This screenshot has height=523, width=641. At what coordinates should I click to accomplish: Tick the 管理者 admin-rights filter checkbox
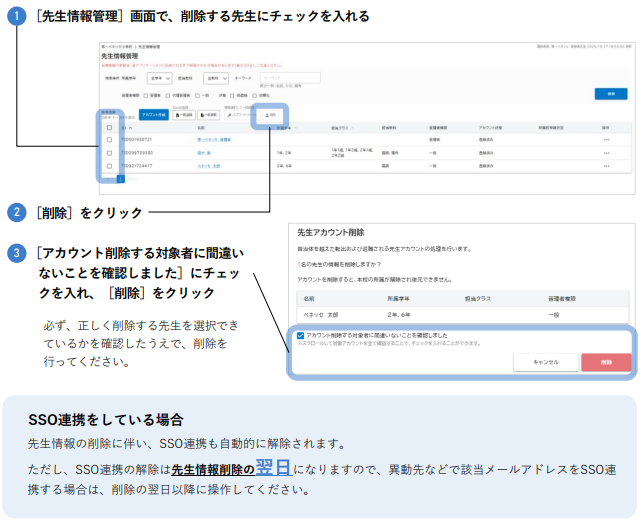click(146, 95)
